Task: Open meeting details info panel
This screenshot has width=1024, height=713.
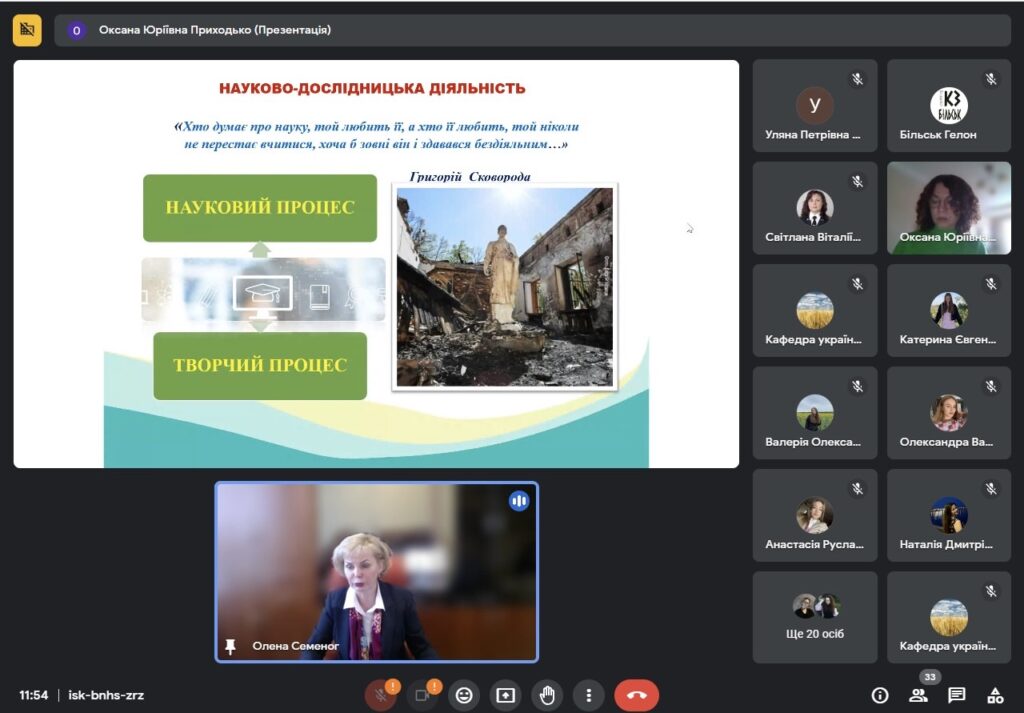Action: coord(880,695)
